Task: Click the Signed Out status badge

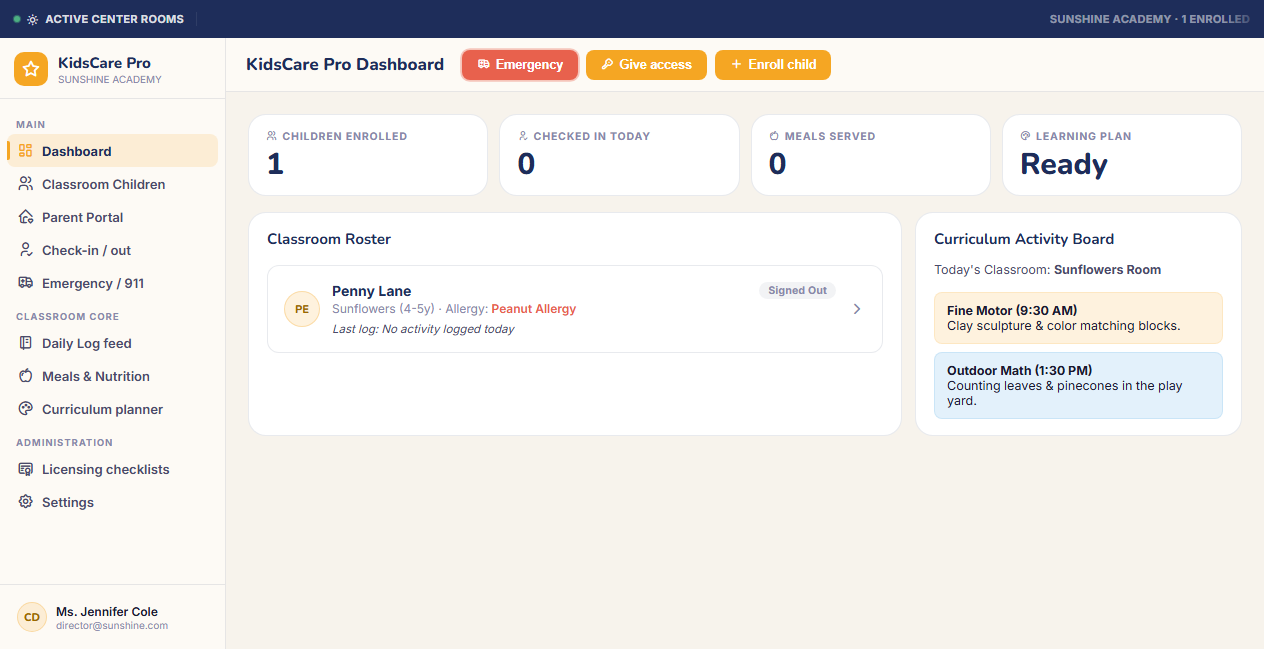Action: point(797,290)
